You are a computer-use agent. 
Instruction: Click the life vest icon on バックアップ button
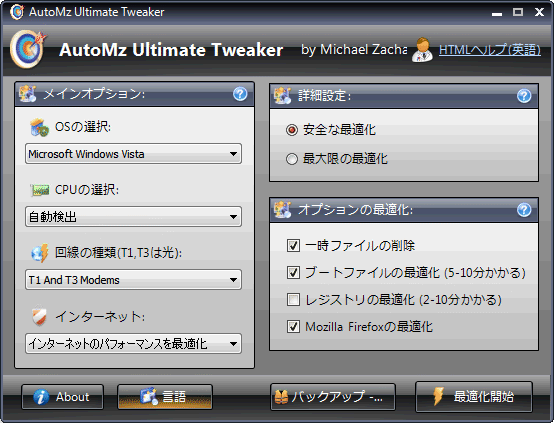point(282,397)
